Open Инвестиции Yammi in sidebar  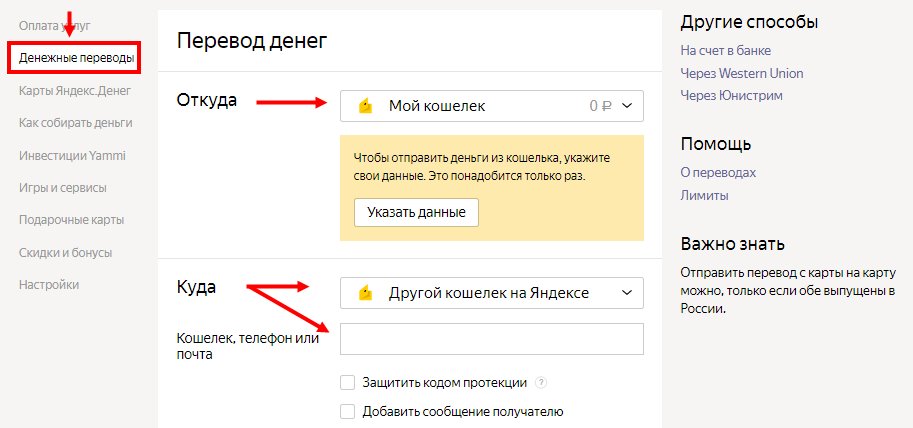point(72,155)
